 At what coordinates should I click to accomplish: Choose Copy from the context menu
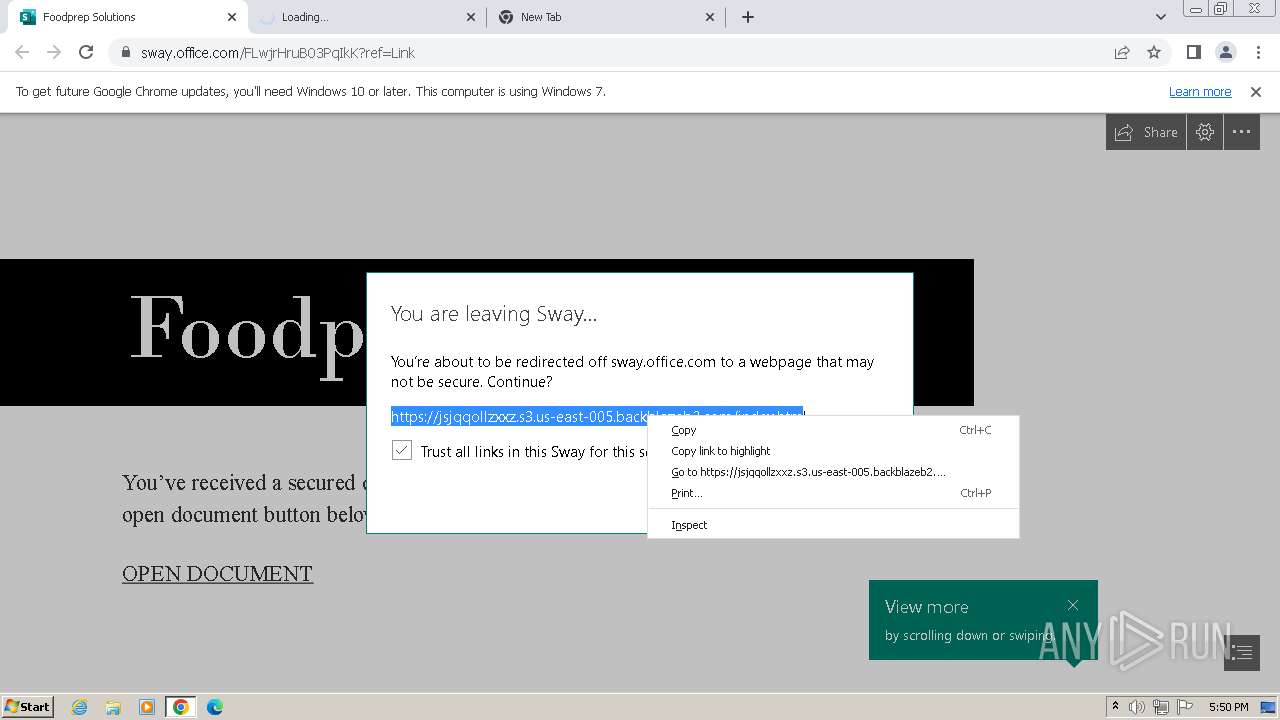[833, 430]
